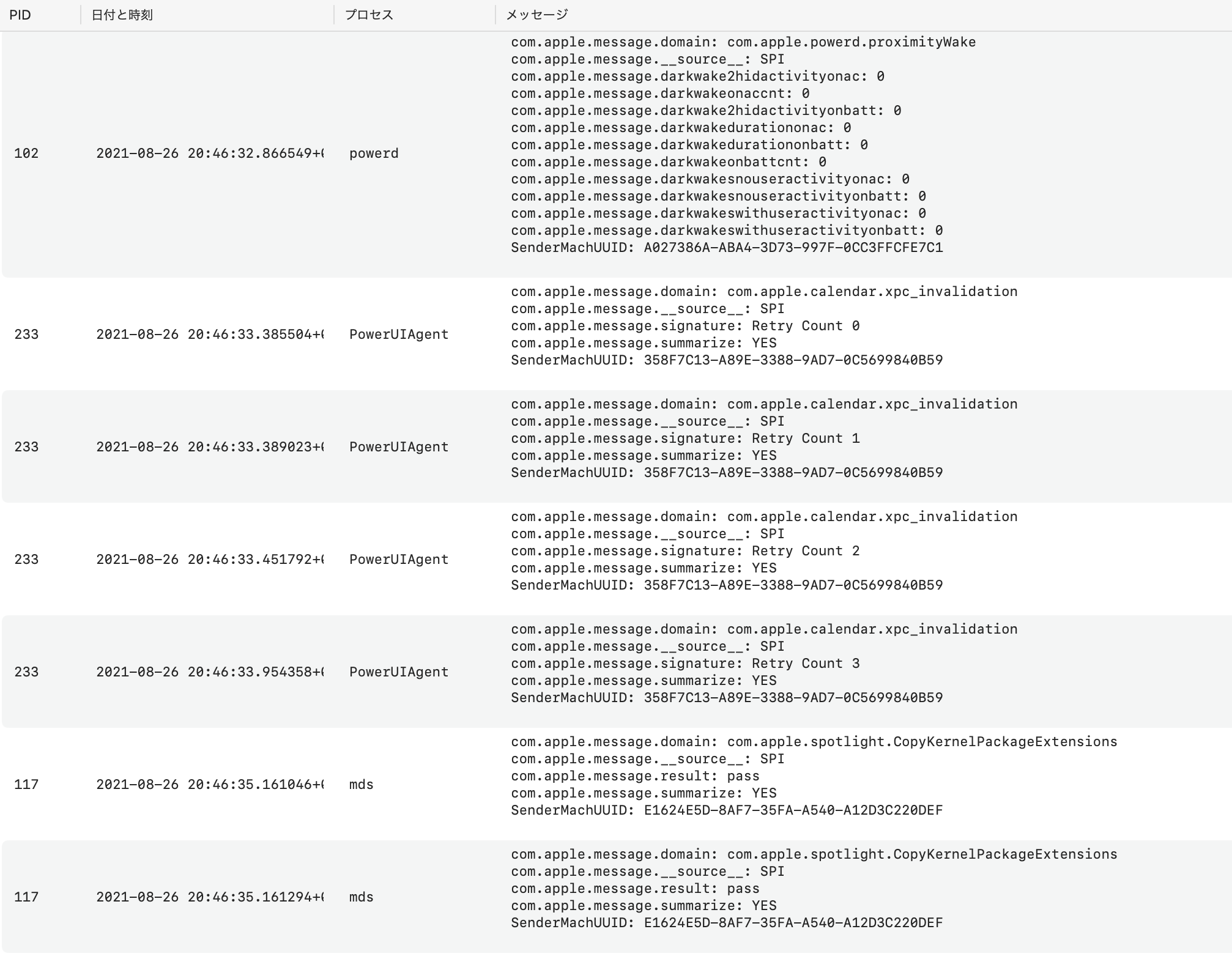Select the Retry Count 2 message line
The image size is (1232, 959).
coord(685,551)
